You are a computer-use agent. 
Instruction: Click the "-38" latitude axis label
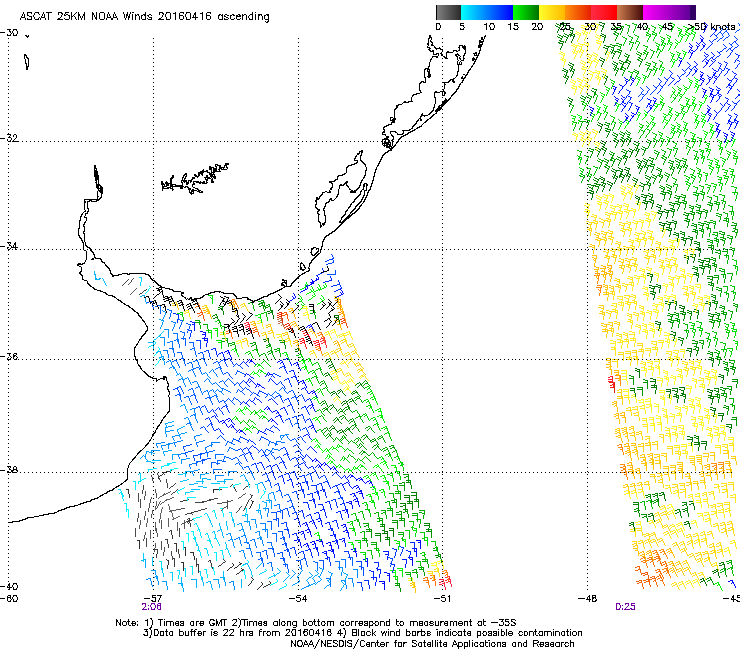[x=9, y=471]
